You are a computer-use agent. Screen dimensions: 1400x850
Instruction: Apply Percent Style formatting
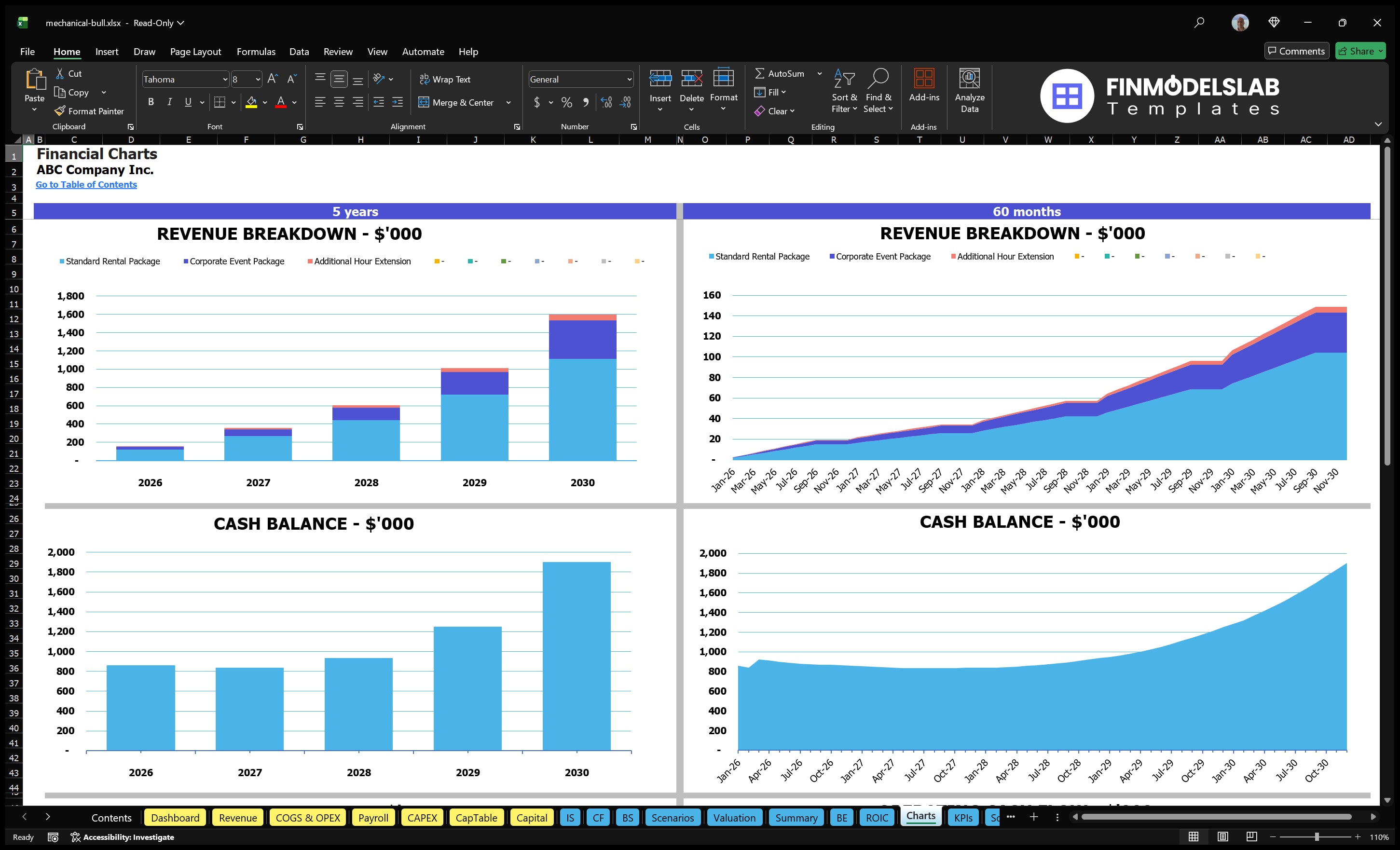click(566, 102)
